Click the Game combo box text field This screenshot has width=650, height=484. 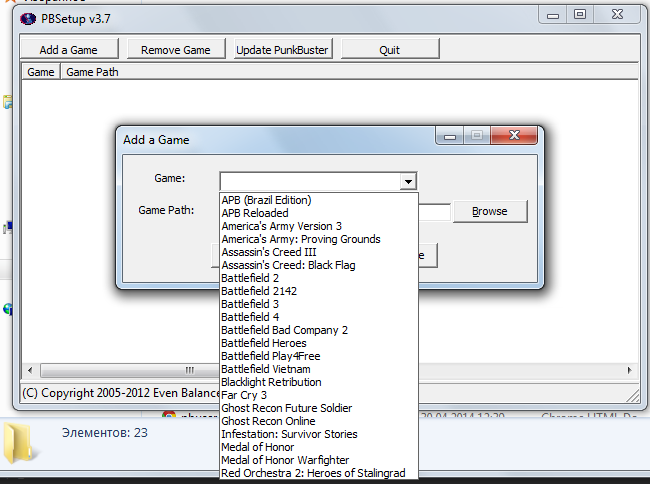coord(310,182)
